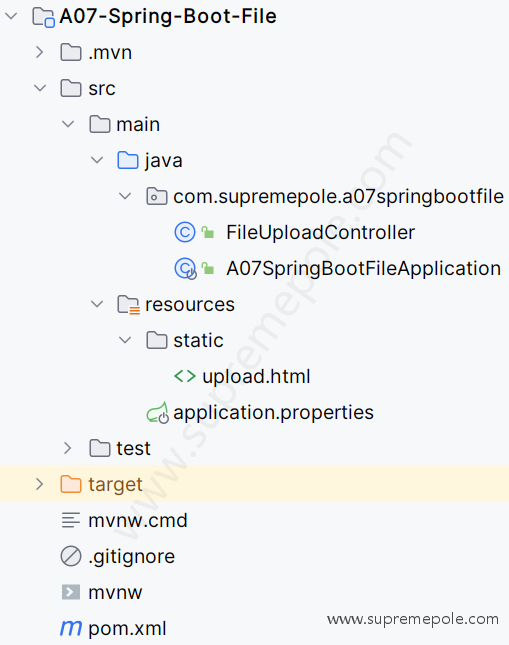Viewport: 509px width, 645px height.
Task: Collapse the A07-Spring-Boot-File project root
Action: (x=11, y=16)
